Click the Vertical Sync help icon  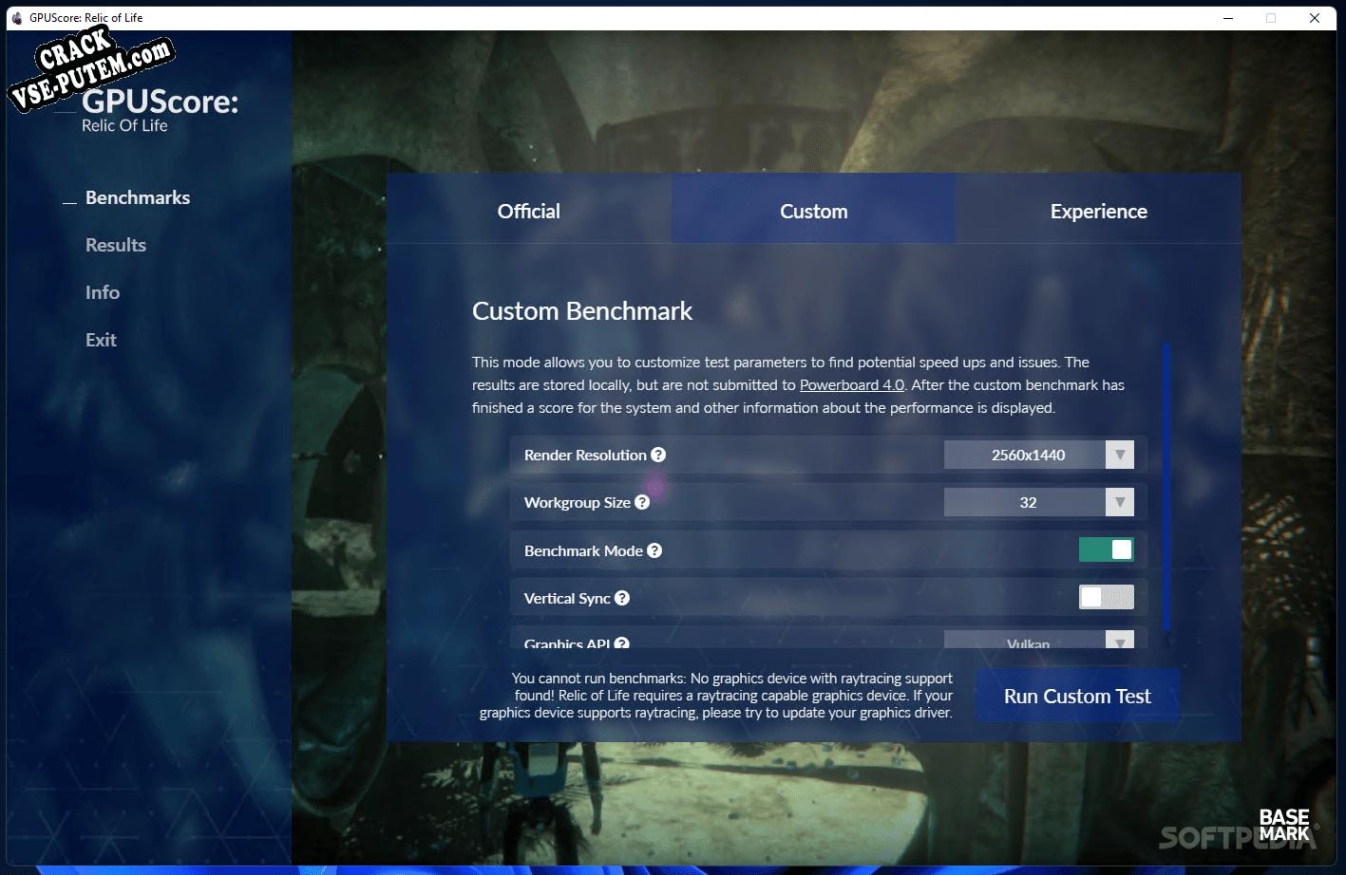(x=622, y=598)
